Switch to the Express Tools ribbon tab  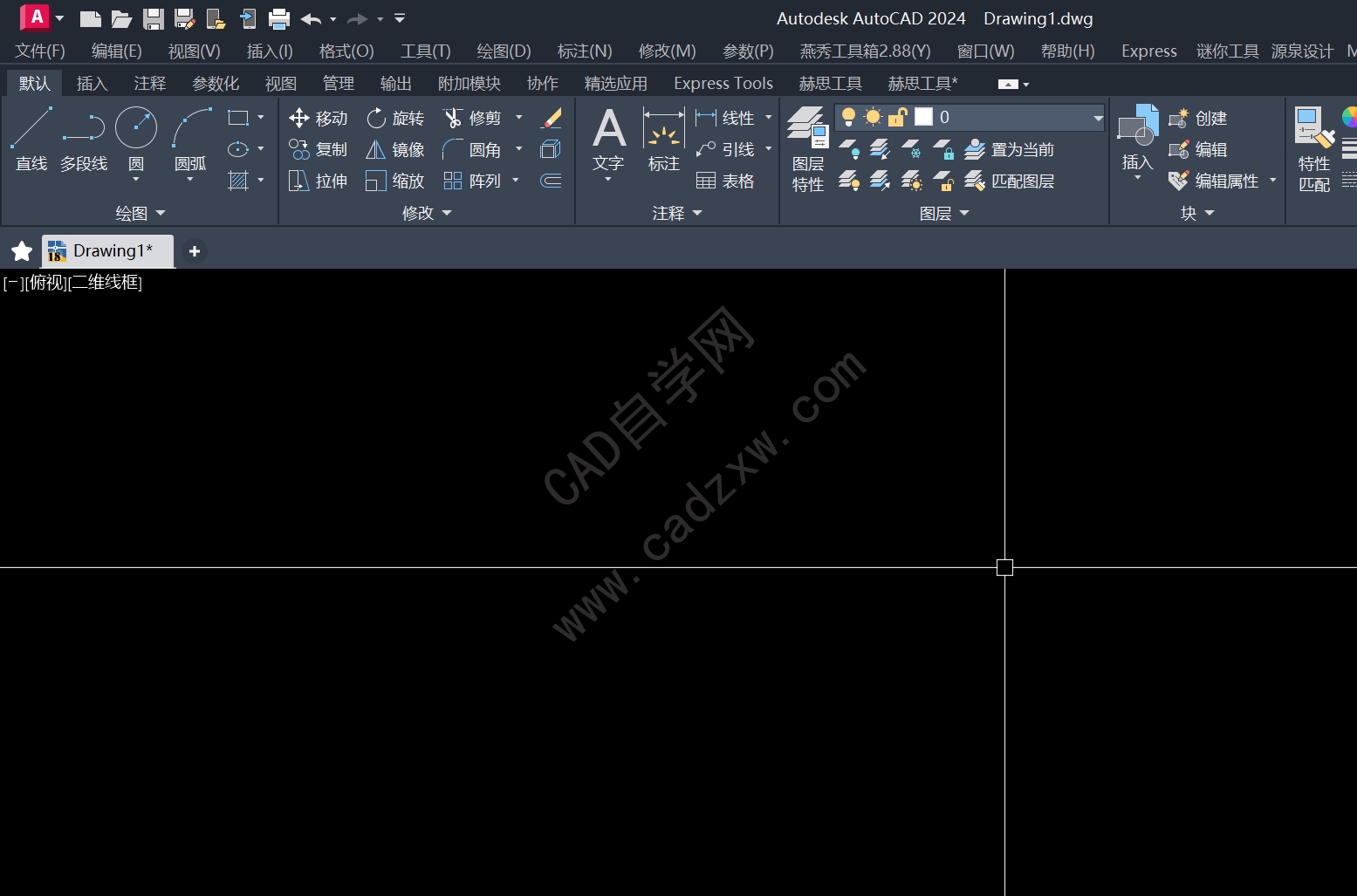[723, 83]
